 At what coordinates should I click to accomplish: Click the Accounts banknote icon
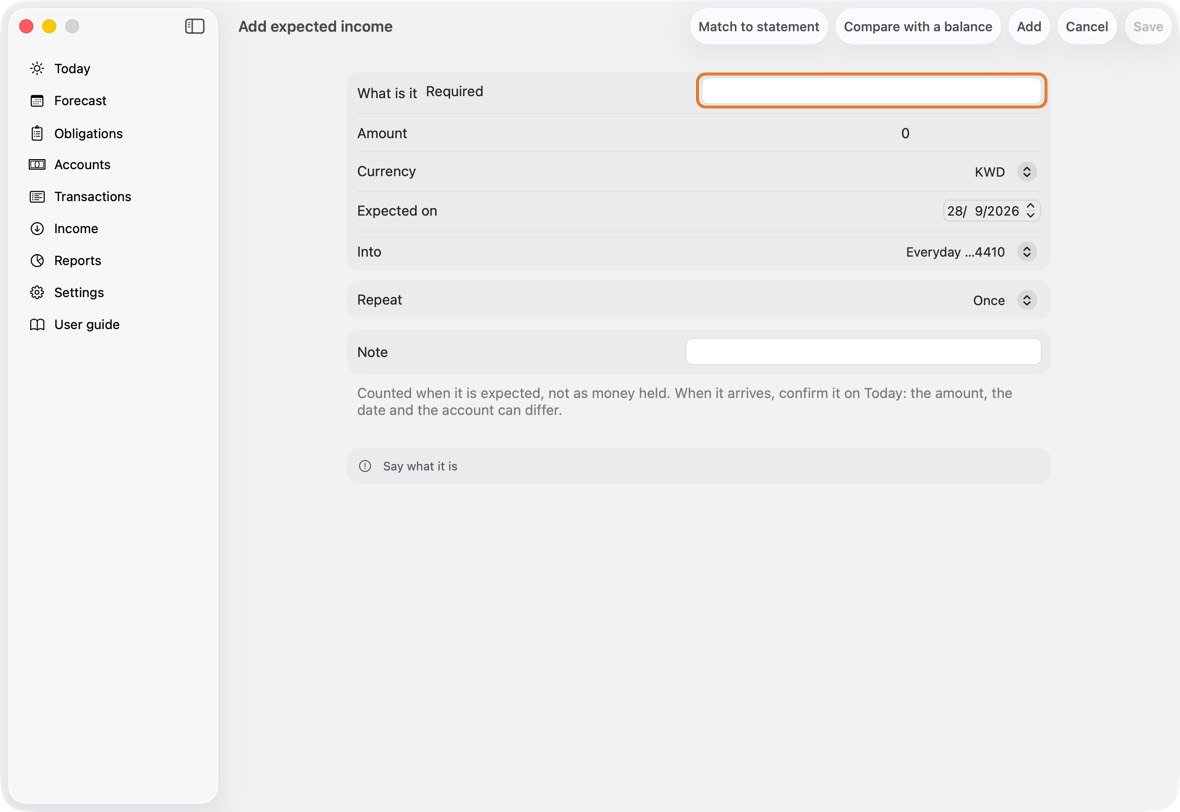coord(37,165)
